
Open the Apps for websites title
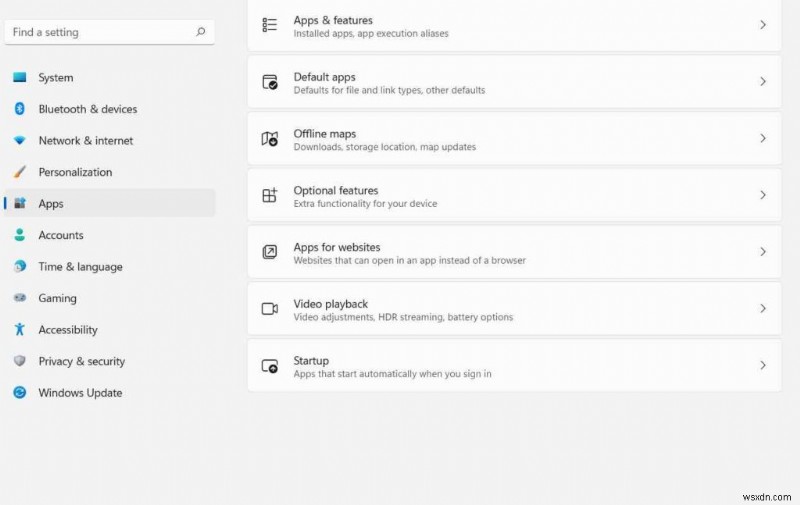point(337,247)
